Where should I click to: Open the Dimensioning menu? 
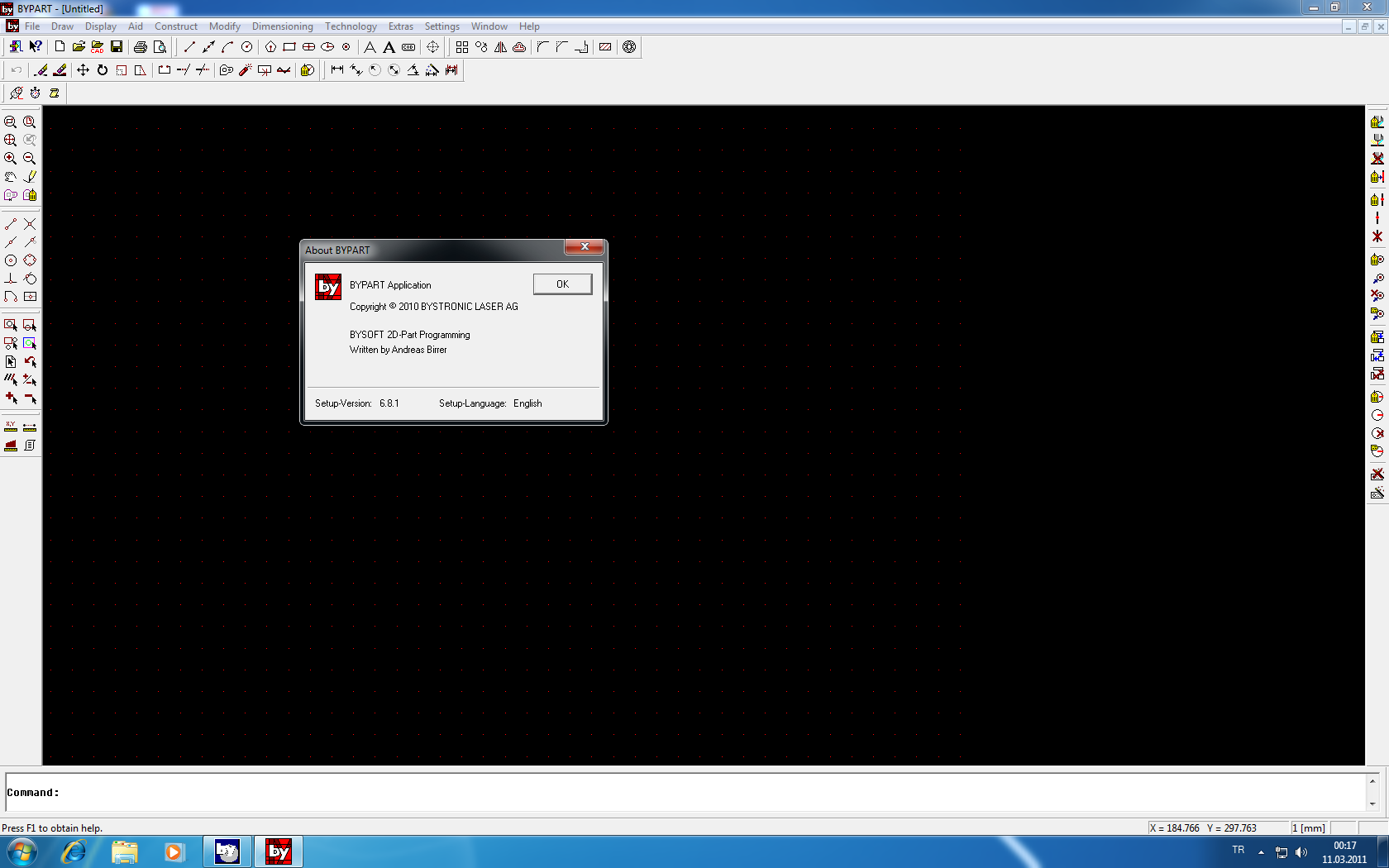pyautogui.click(x=282, y=26)
